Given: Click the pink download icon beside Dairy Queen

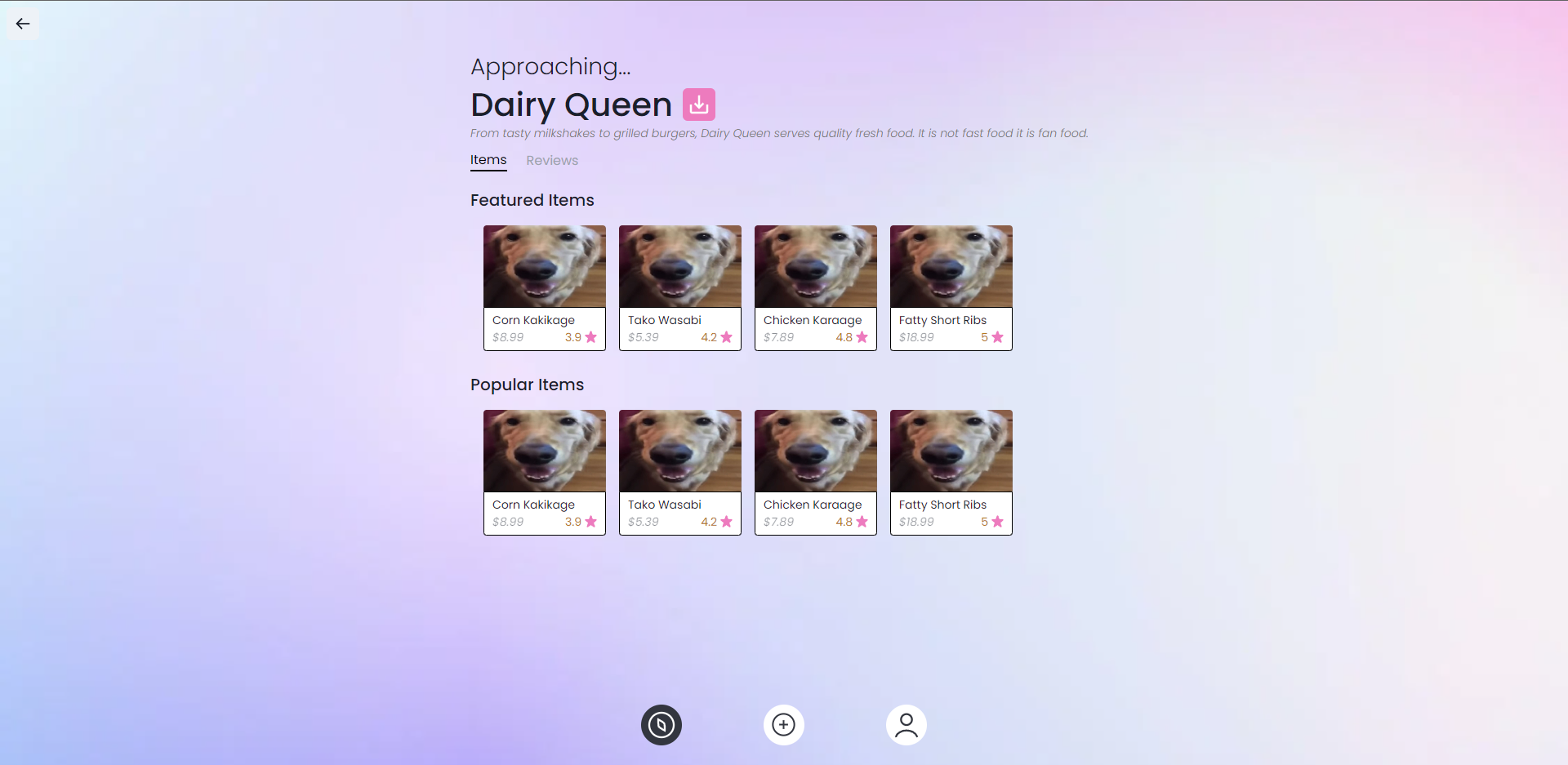Looking at the screenshot, I should point(699,105).
